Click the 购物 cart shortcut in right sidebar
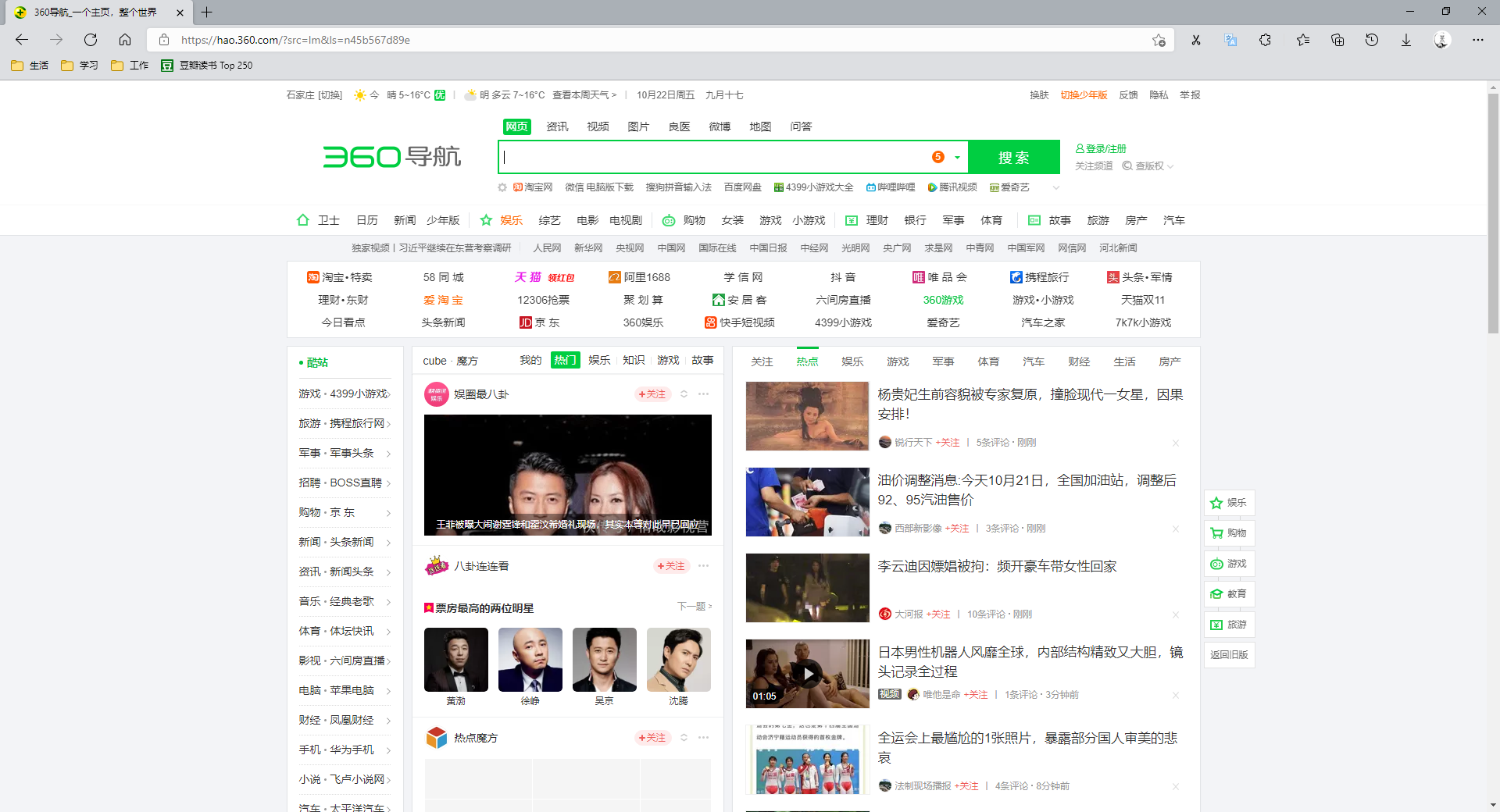 click(1229, 533)
